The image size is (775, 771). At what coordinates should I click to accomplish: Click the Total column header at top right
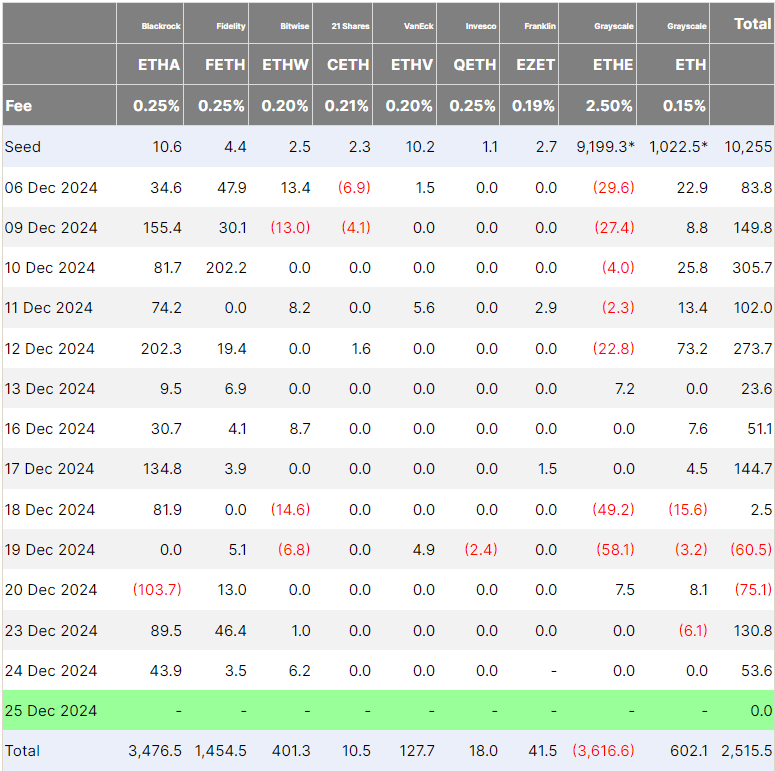coord(752,24)
